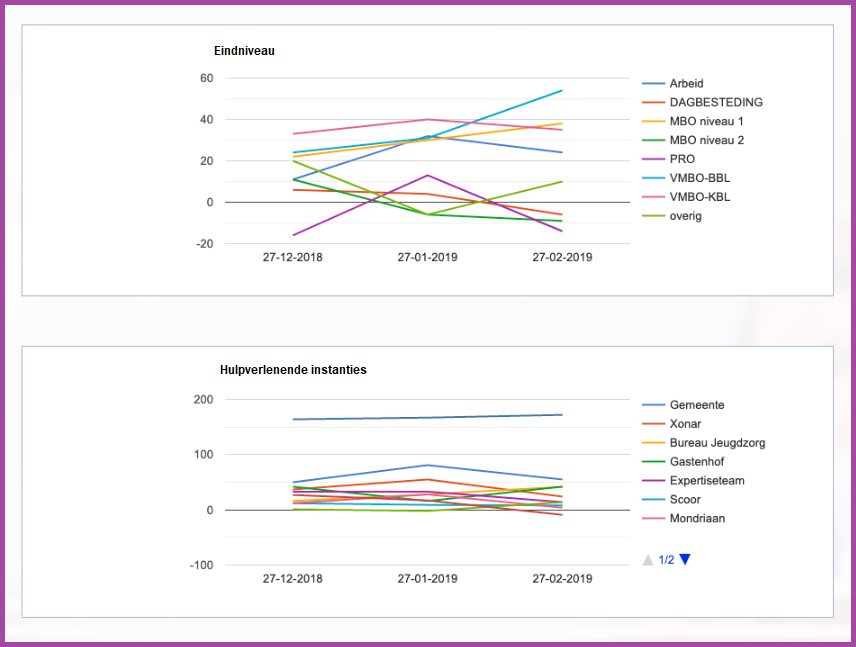The width and height of the screenshot is (856, 647).
Task: Click the Expertiseteam legend item
Action: point(707,481)
